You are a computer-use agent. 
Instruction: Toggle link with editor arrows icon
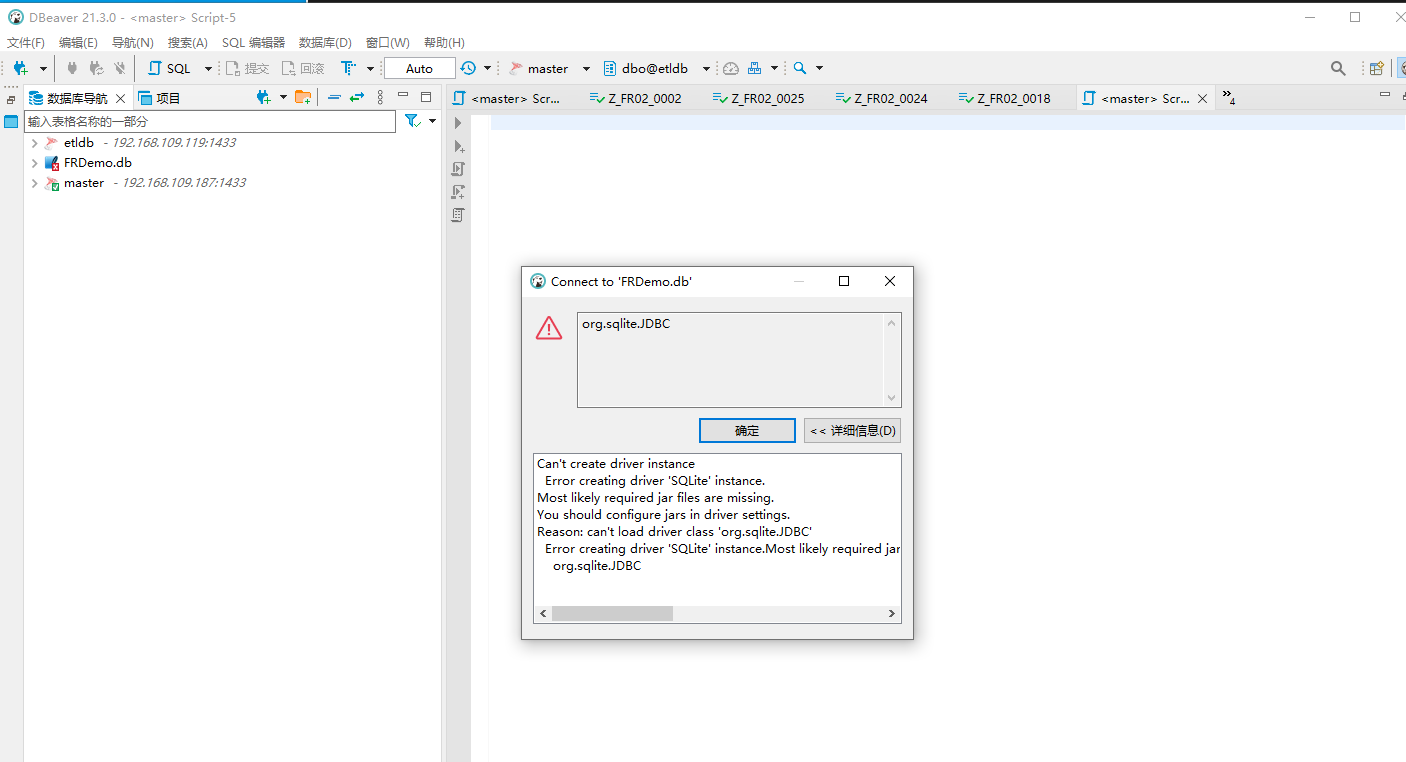pyautogui.click(x=357, y=97)
